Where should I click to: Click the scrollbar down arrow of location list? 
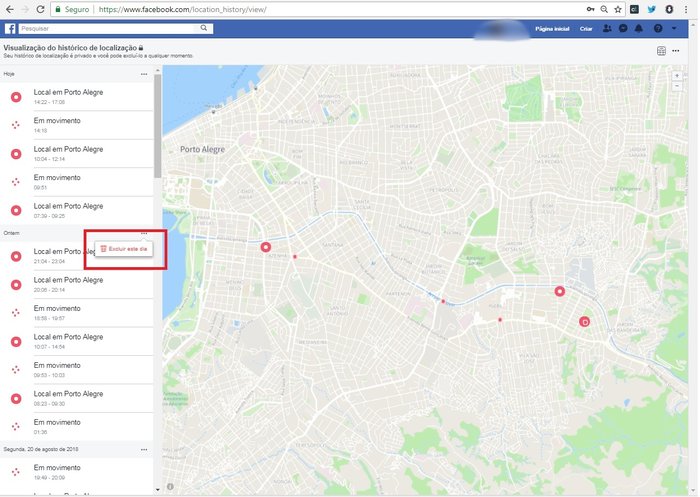(x=158, y=490)
